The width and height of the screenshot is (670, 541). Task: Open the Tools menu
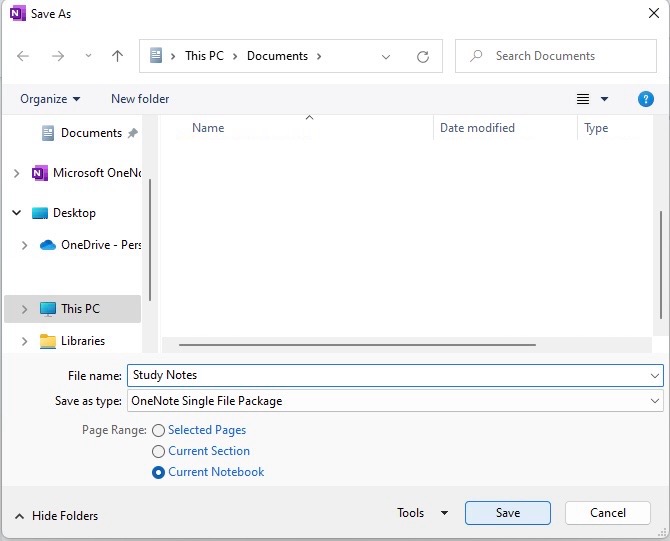[410, 513]
